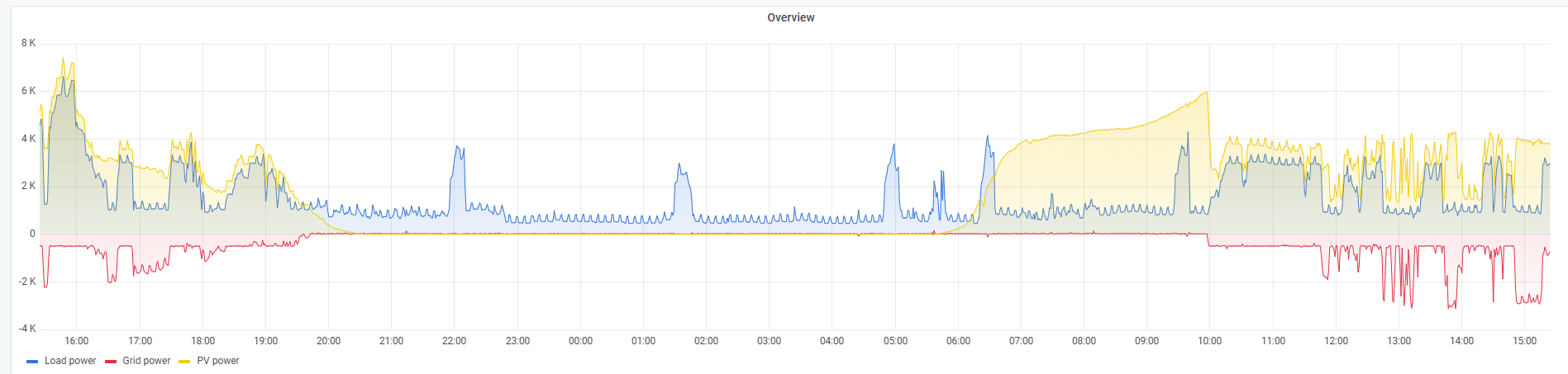Toggle Load power series in legend
The height and width of the screenshot is (374, 1568).
pyautogui.click(x=70, y=361)
